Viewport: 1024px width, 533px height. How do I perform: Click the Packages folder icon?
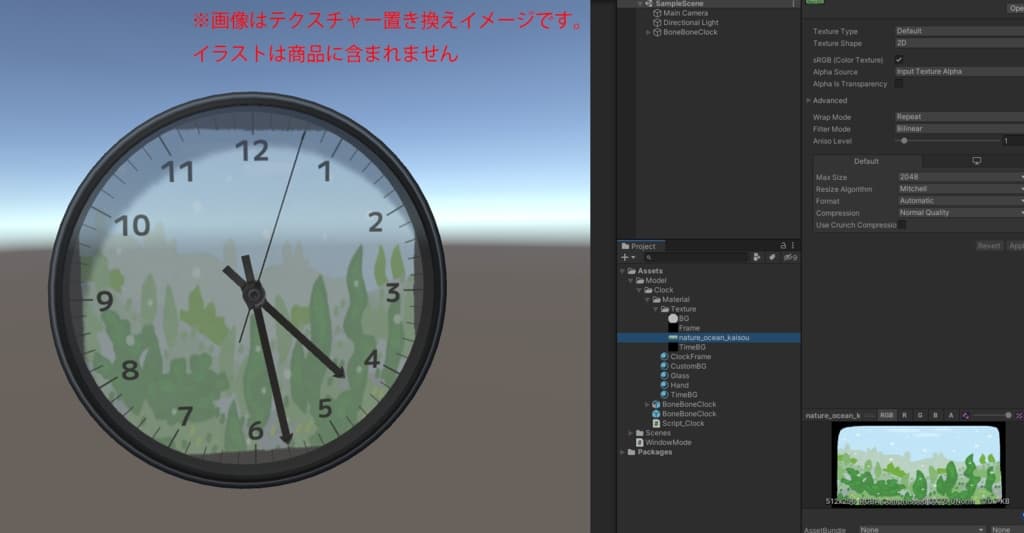(x=632, y=452)
